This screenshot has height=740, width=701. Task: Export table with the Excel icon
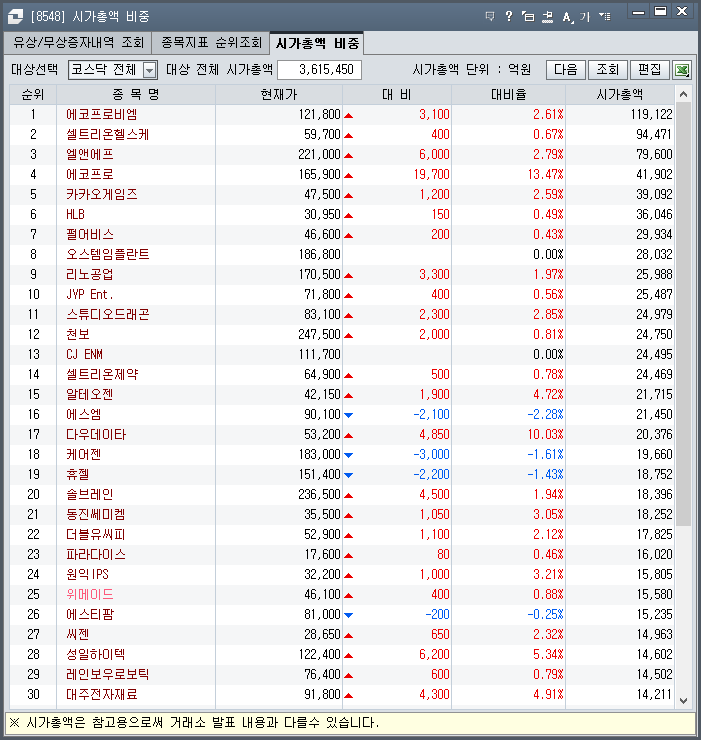click(x=682, y=70)
